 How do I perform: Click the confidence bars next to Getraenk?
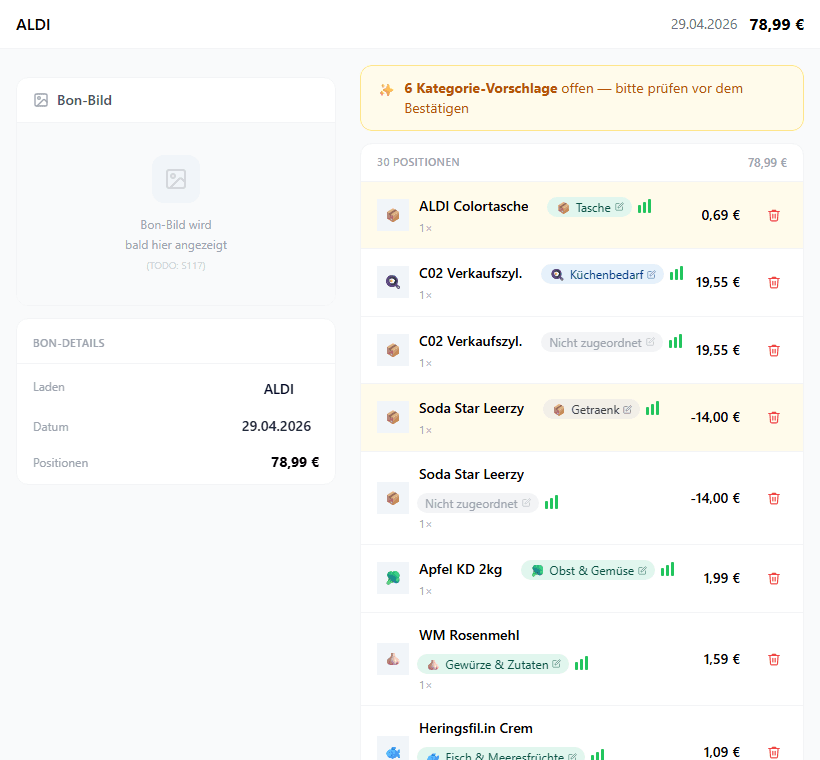(652, 408)
